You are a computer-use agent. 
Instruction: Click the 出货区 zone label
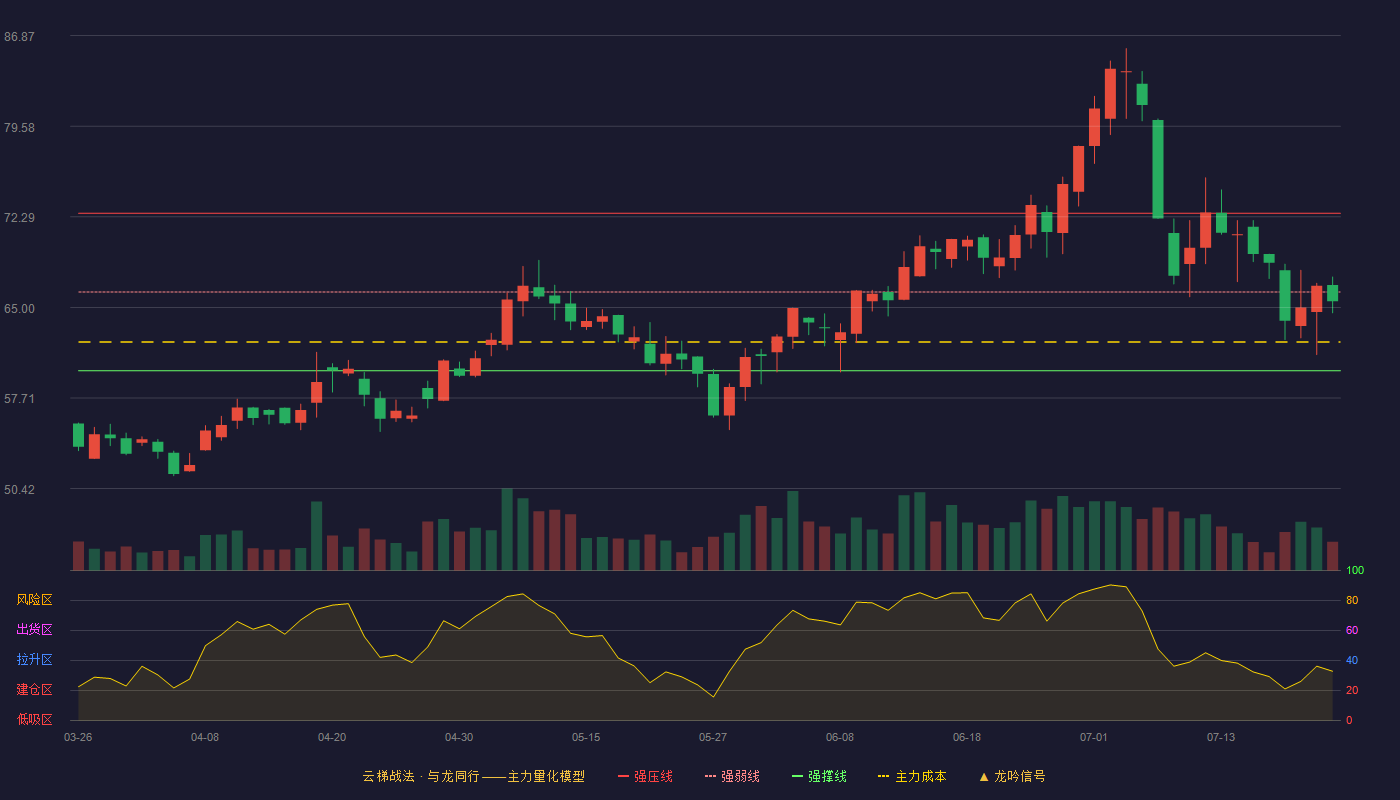(34, 630)
